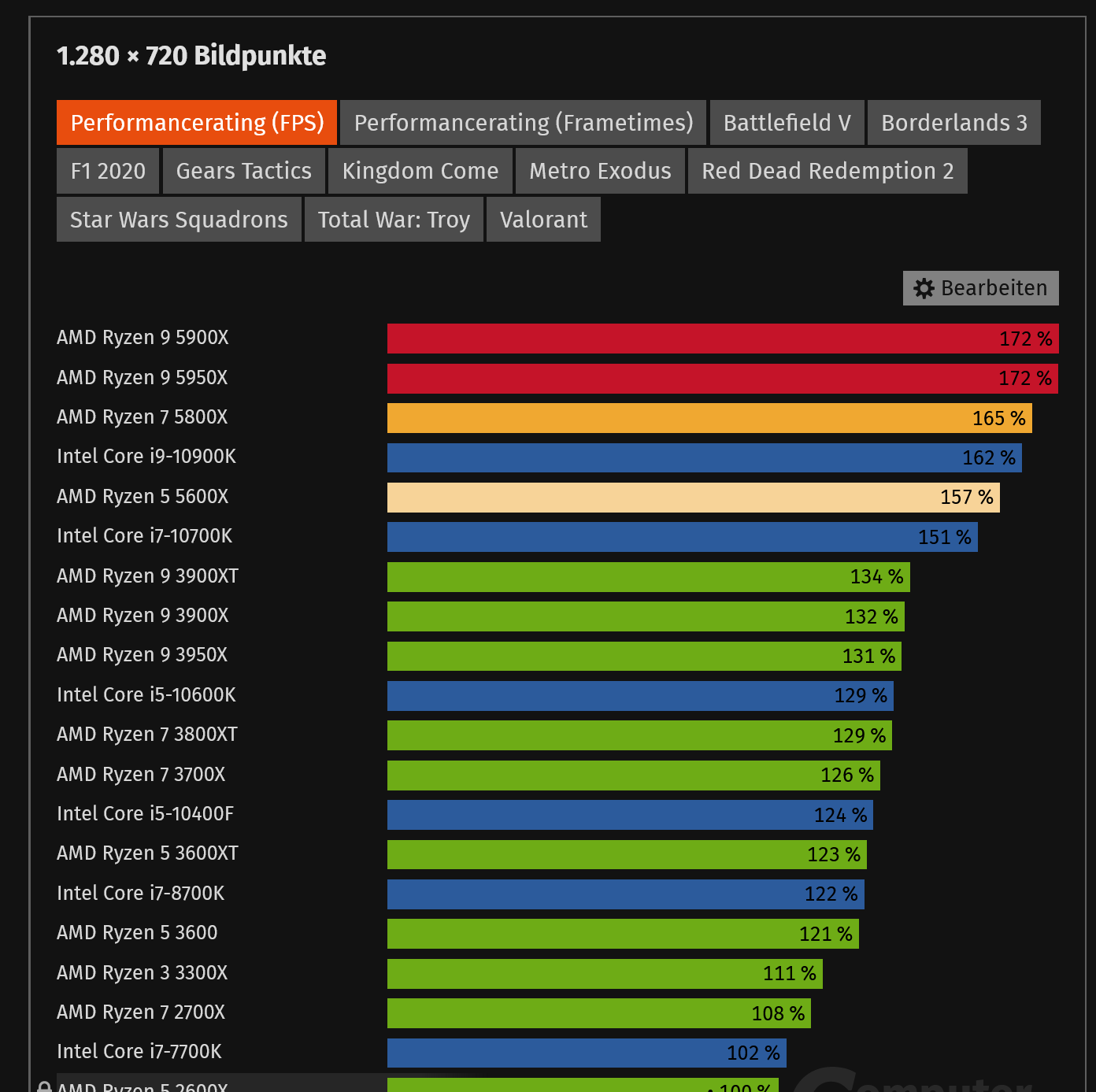Click the green 108 % bar
This screenshot has width=1096, height=1092.
[x=599, y=1013]
